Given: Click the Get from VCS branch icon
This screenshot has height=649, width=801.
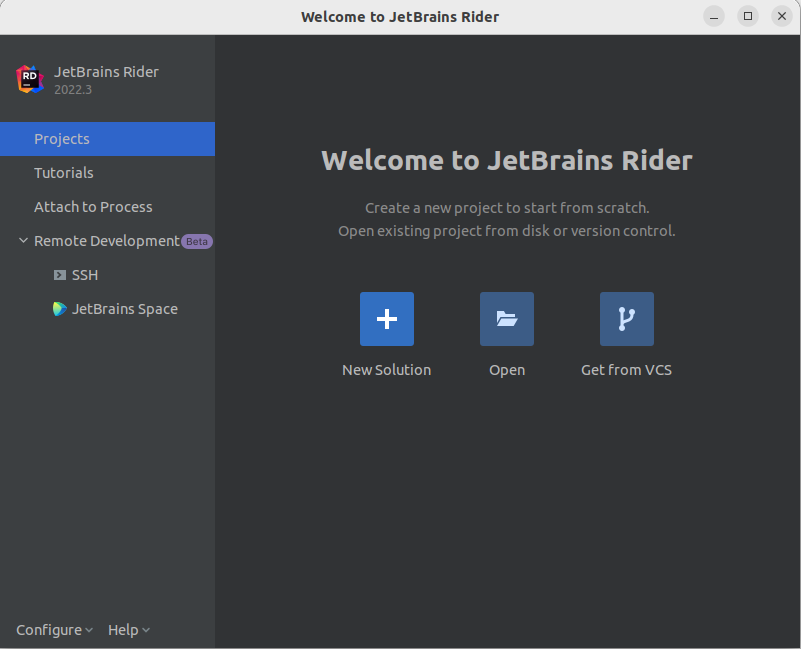Looking at the screenshot, I should [627, 319].
